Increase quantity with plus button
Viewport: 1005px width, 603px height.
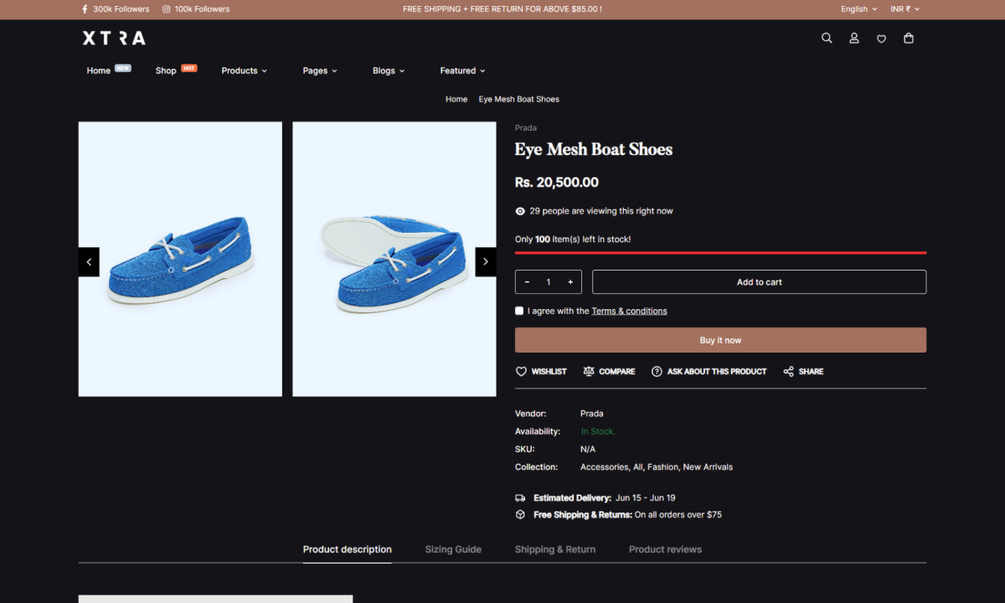coord(570,282)
